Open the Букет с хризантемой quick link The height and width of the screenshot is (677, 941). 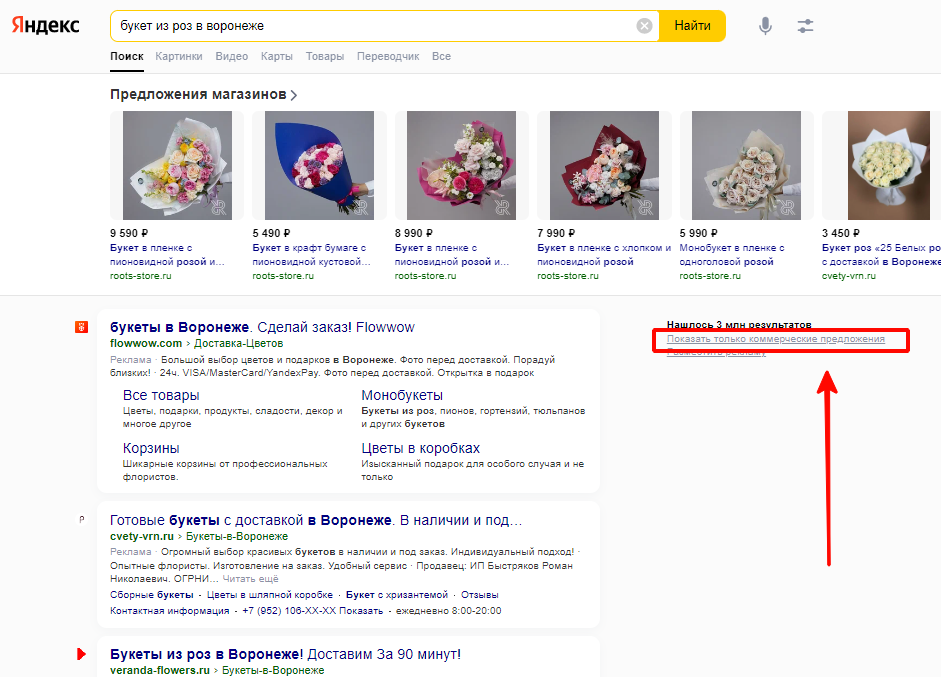397,595
